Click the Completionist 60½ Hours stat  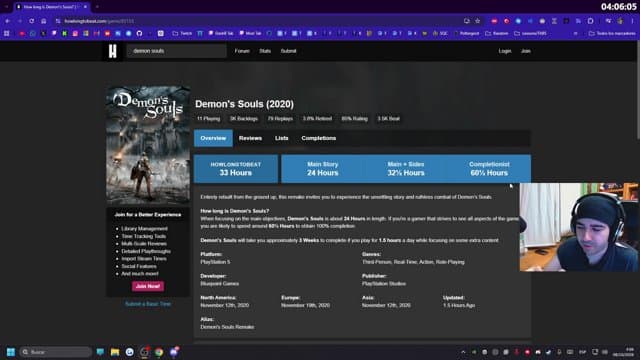(489, 169)
